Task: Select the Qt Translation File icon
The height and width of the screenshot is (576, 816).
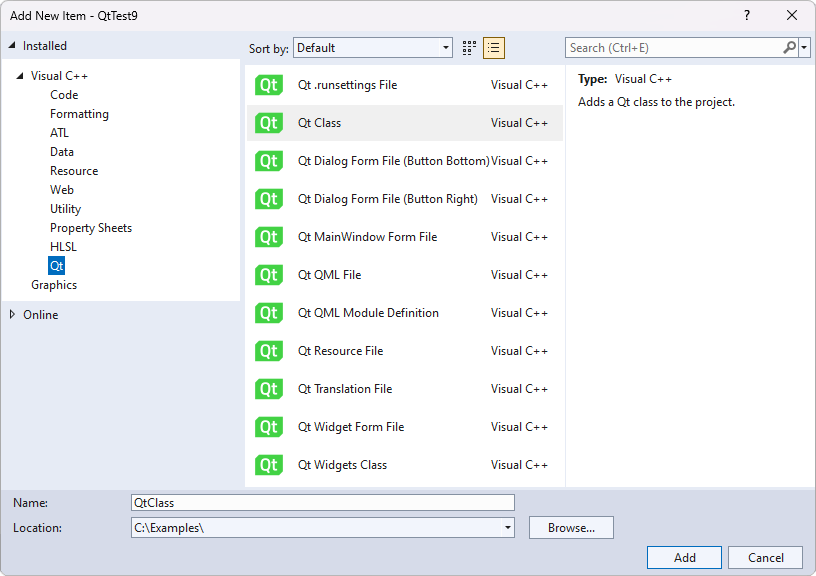Action: click(x=268, y=389)
